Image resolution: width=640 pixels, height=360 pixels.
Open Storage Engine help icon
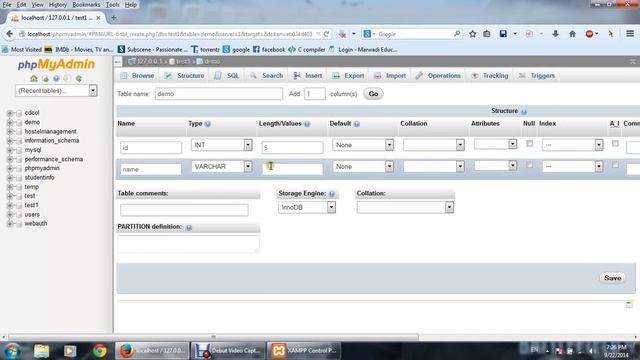tap(332, 193)
